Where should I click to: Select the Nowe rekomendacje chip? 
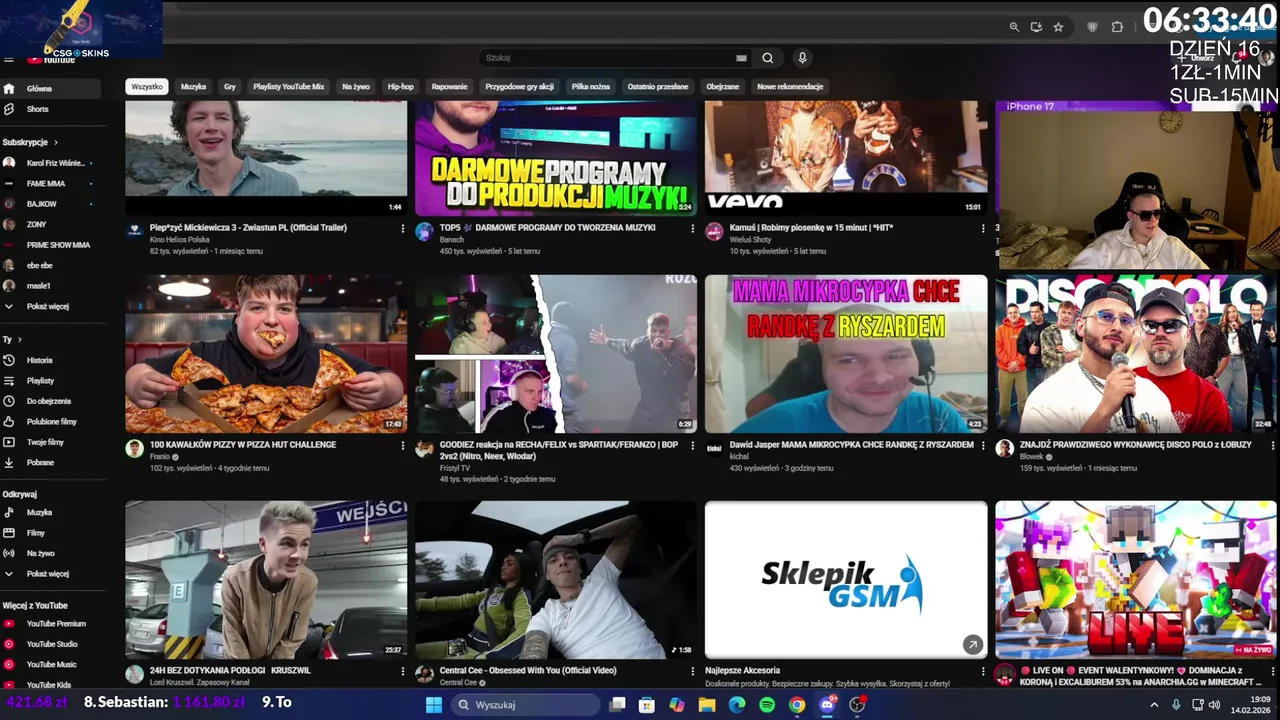click(790, 87)
